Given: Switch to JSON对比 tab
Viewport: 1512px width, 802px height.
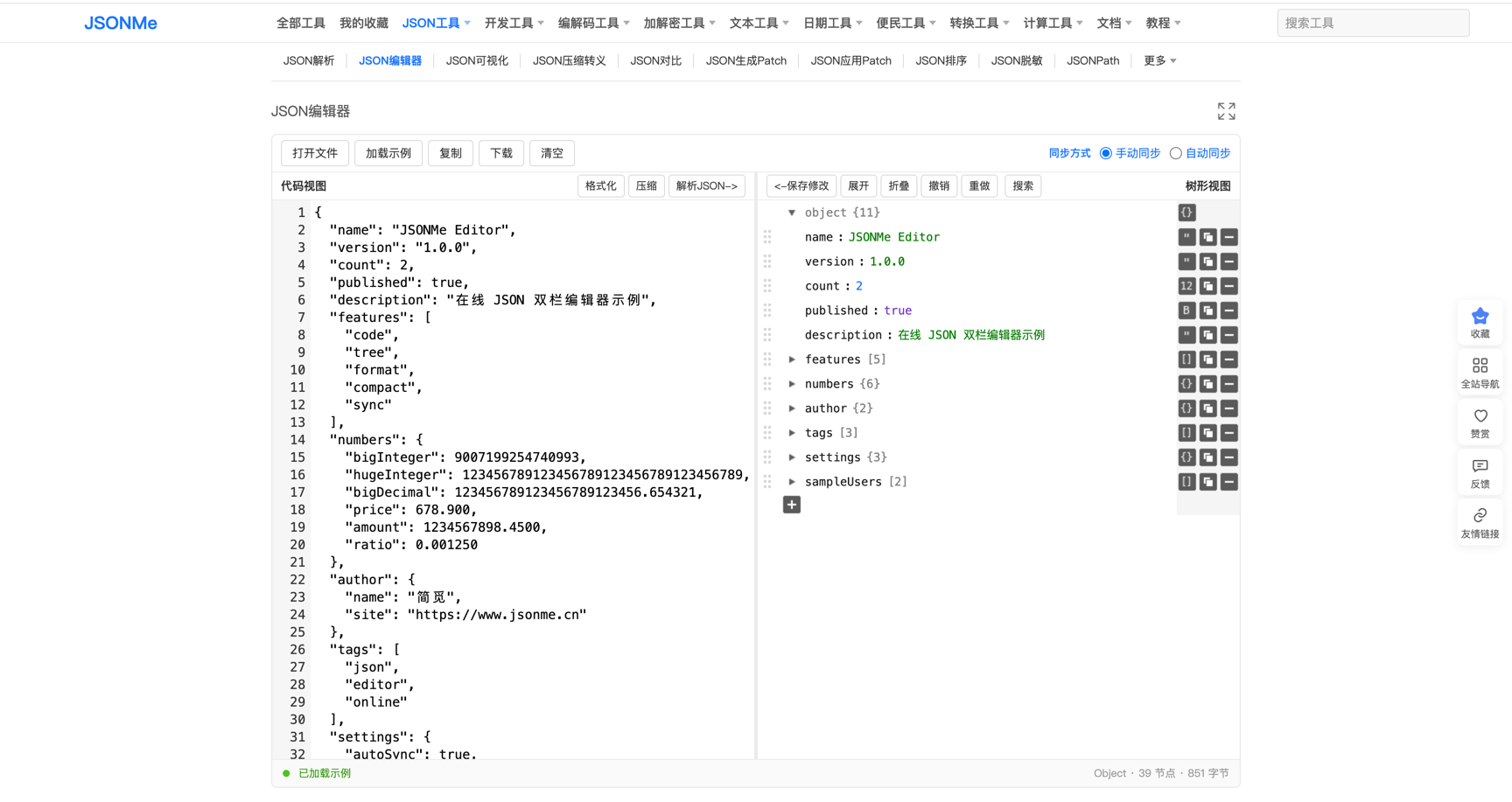Looking at the screenshot, I should 655,60.
